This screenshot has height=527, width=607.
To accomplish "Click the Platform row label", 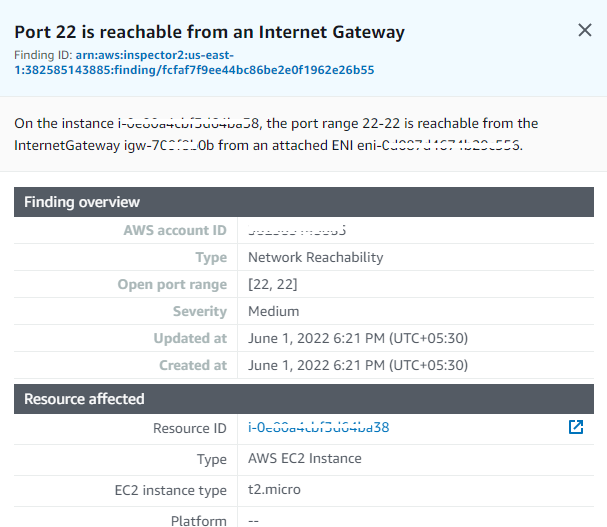I will (x=199, y=520).
